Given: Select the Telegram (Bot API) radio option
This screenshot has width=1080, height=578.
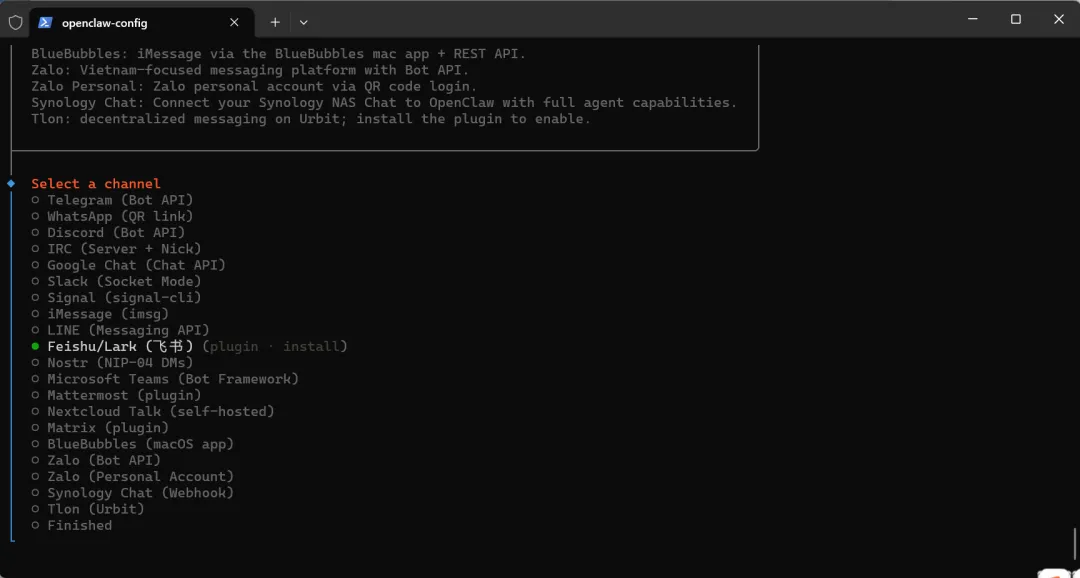Looking at the screenshot, I should tap(113, 200).
